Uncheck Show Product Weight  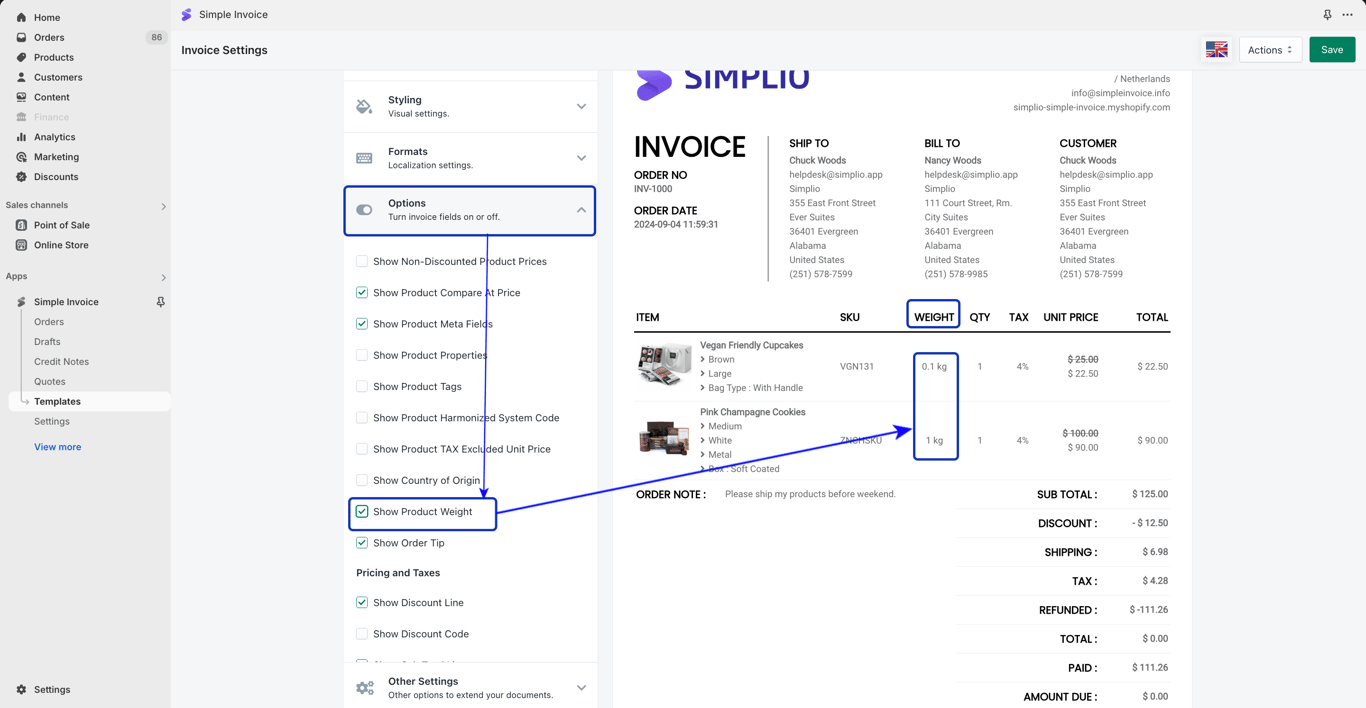(x=362, y=512)
